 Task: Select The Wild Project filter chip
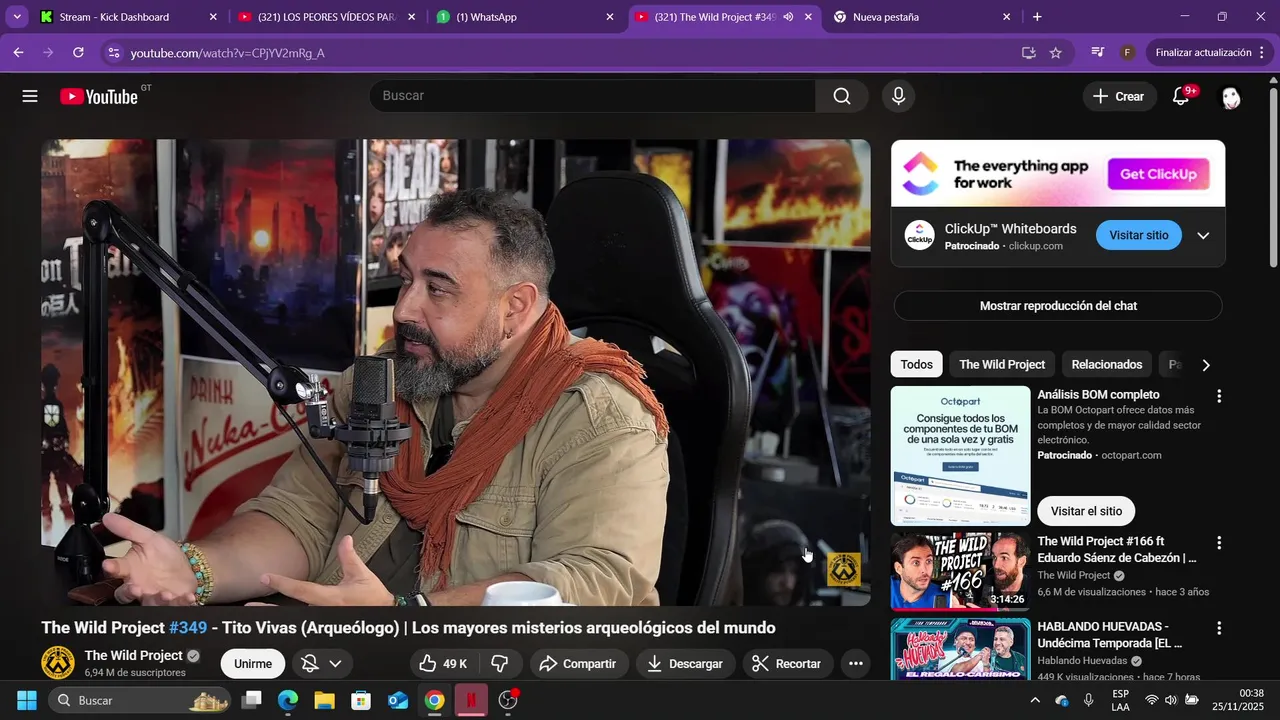(x=1002, y=365)
